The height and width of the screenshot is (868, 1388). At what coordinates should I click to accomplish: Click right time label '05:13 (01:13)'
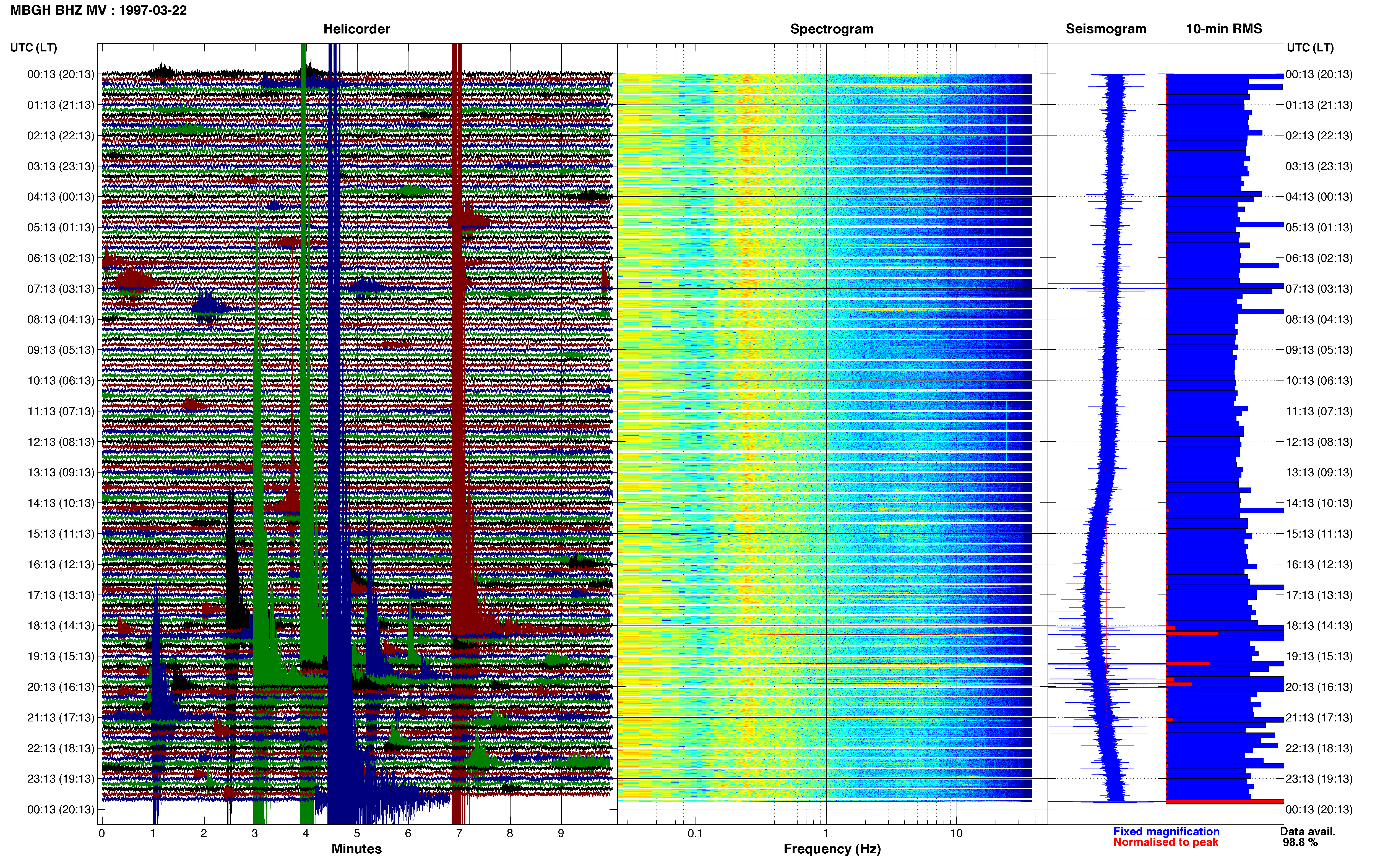[1319, 227]
